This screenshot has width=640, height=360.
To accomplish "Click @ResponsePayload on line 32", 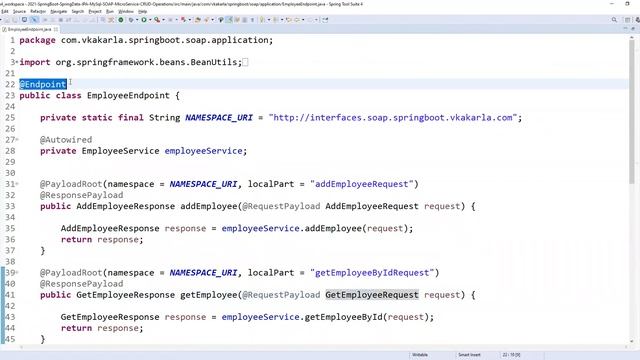I will (x=82, y=195).
